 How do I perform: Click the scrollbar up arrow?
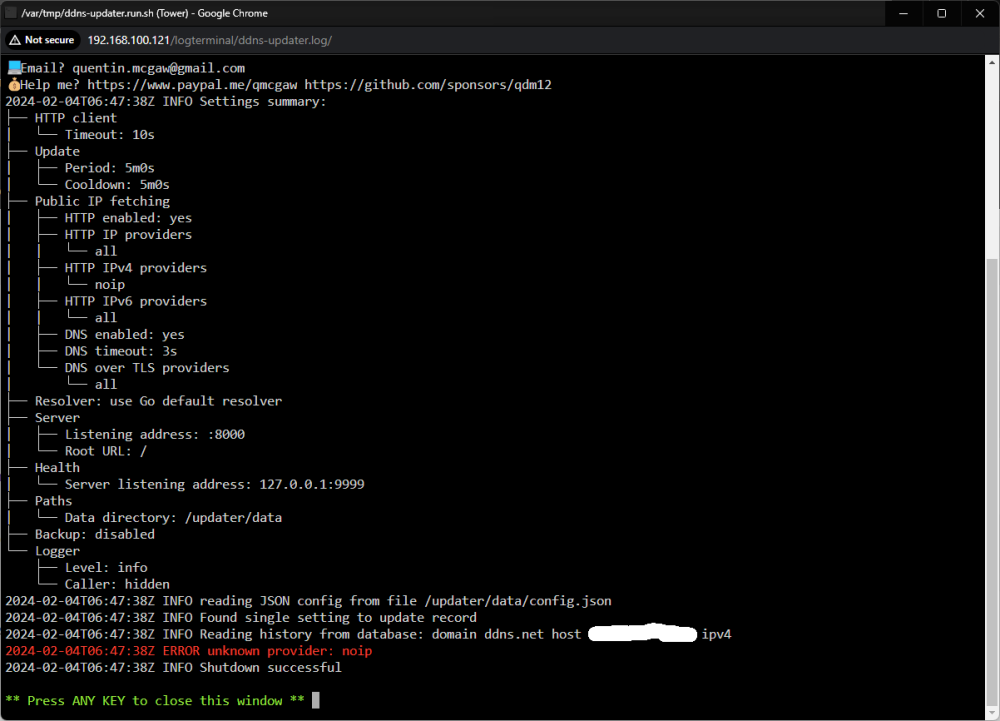coord(992,62)
